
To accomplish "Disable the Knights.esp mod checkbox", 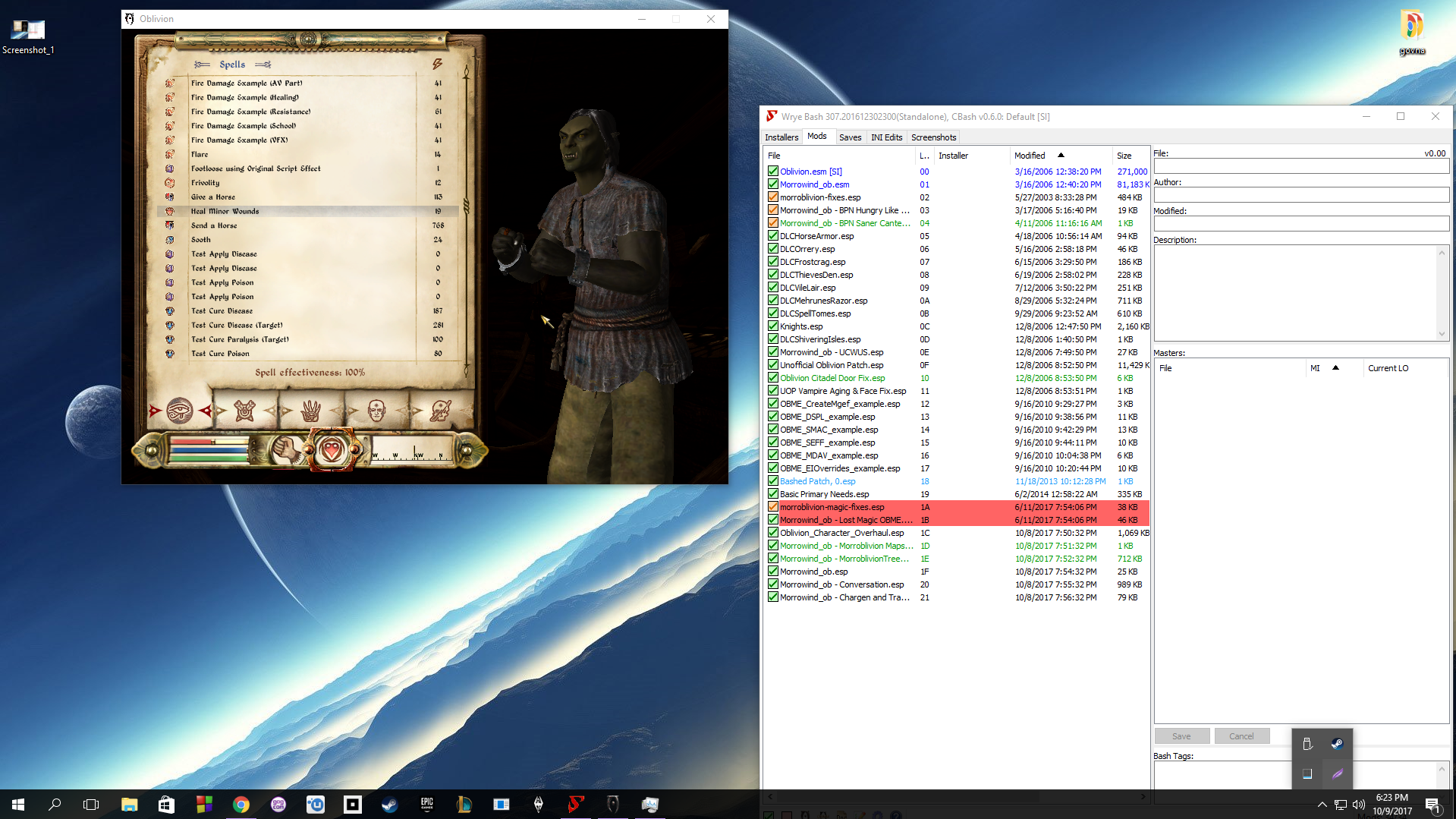I will pyautogui.click(x=773, y=326).
